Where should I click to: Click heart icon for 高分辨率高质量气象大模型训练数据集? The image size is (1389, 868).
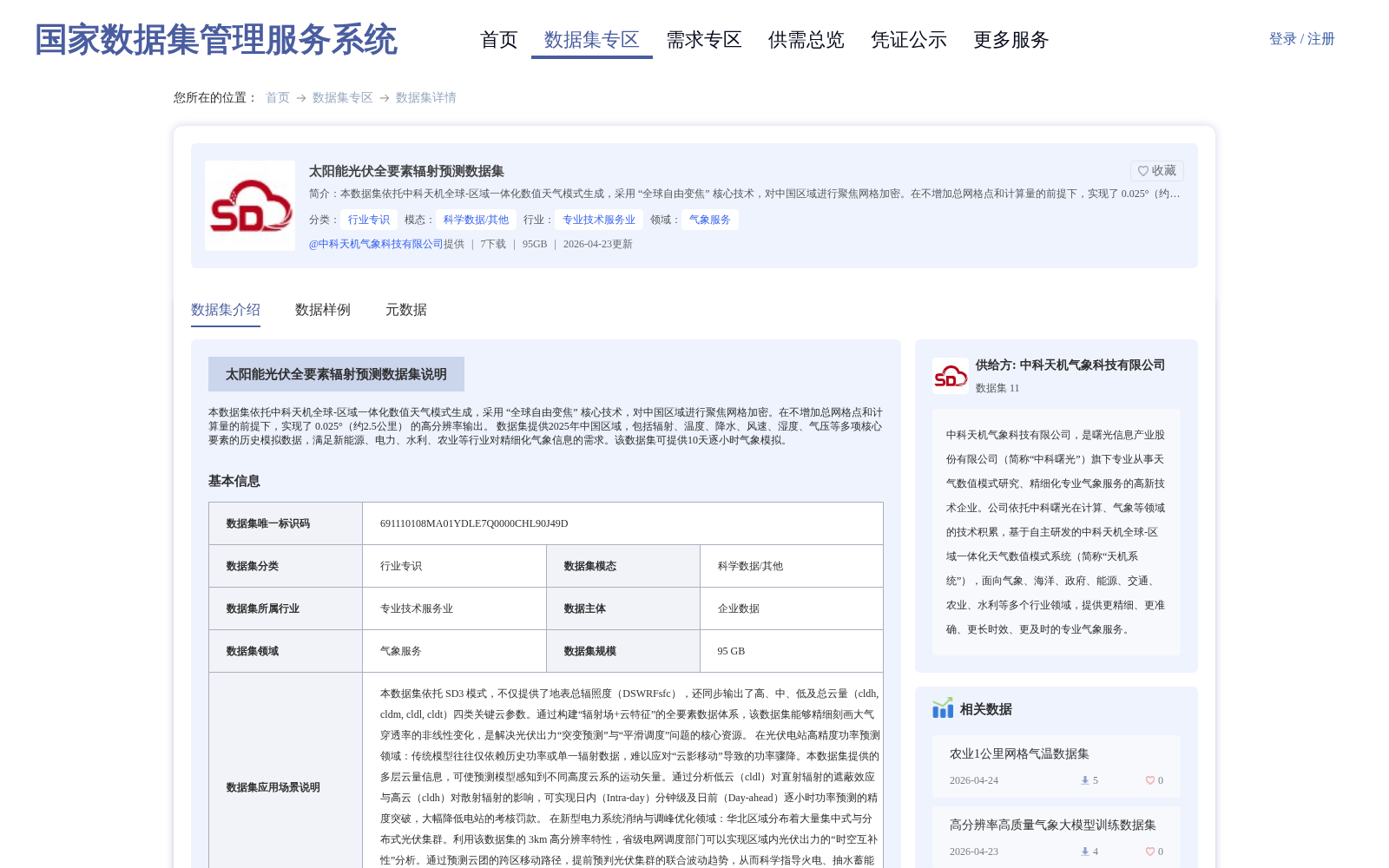tap(1150, 852)
